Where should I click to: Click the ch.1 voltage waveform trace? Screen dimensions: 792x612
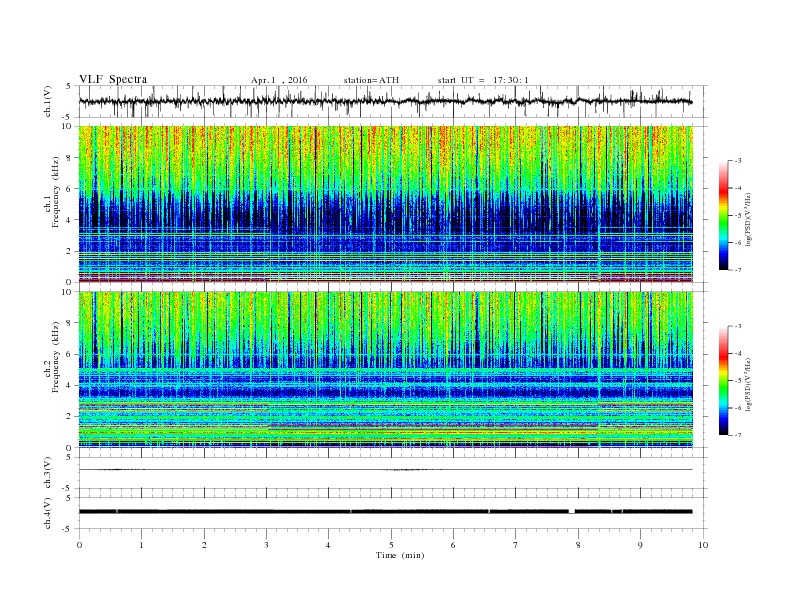385,101
